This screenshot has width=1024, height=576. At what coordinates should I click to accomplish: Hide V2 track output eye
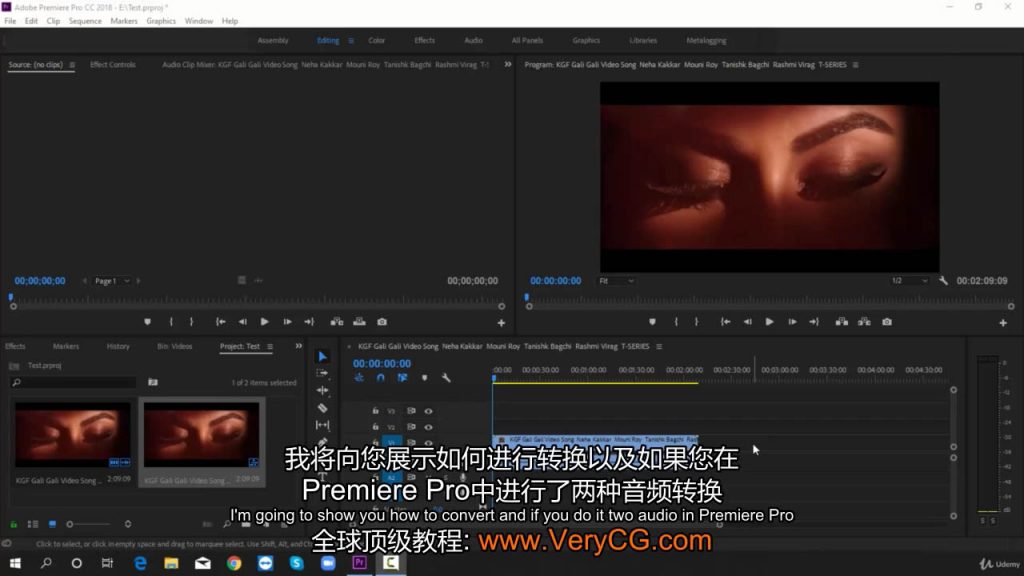click(x=428, y=426)
